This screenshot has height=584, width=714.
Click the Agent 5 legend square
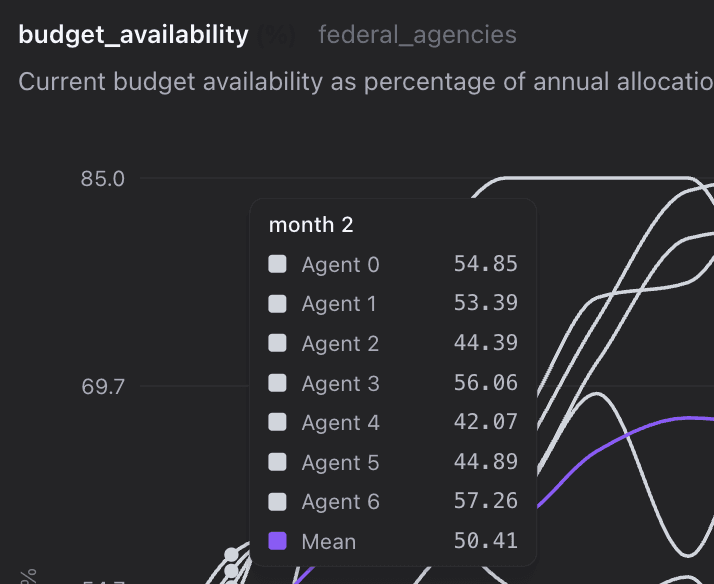click(278, 462)
